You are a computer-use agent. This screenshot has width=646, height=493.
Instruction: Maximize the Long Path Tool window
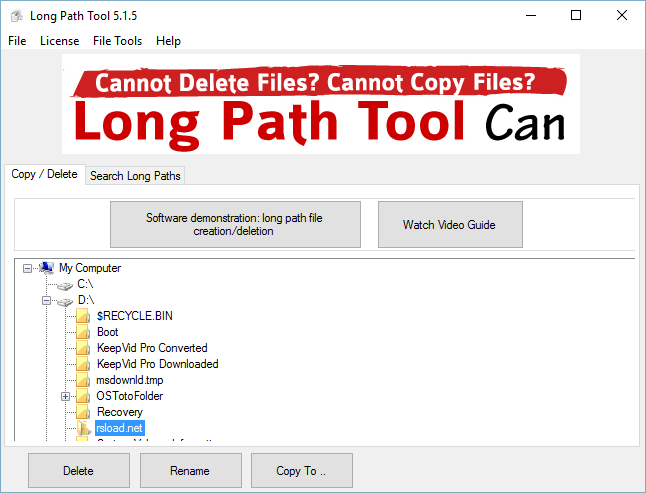pos(576,15)
